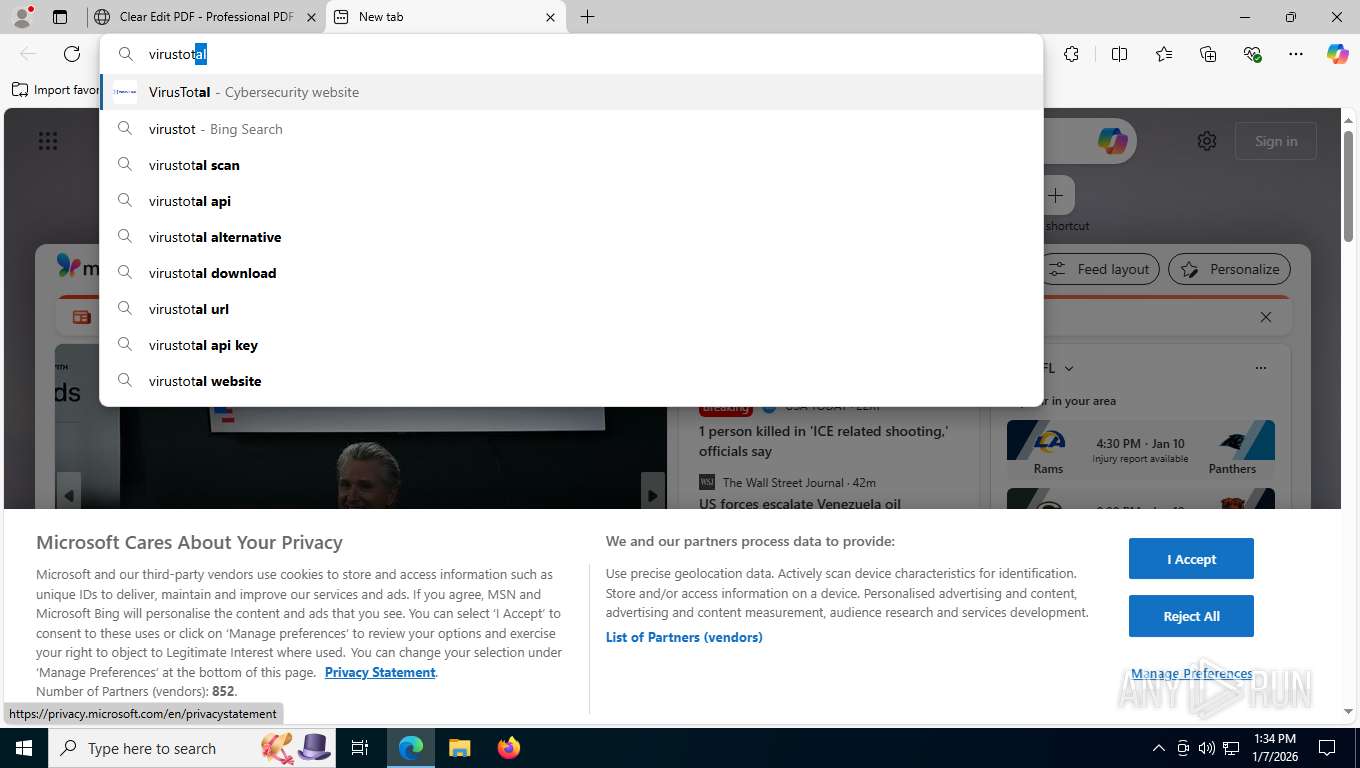Open Manage Preferences link

coord(1191,674)
